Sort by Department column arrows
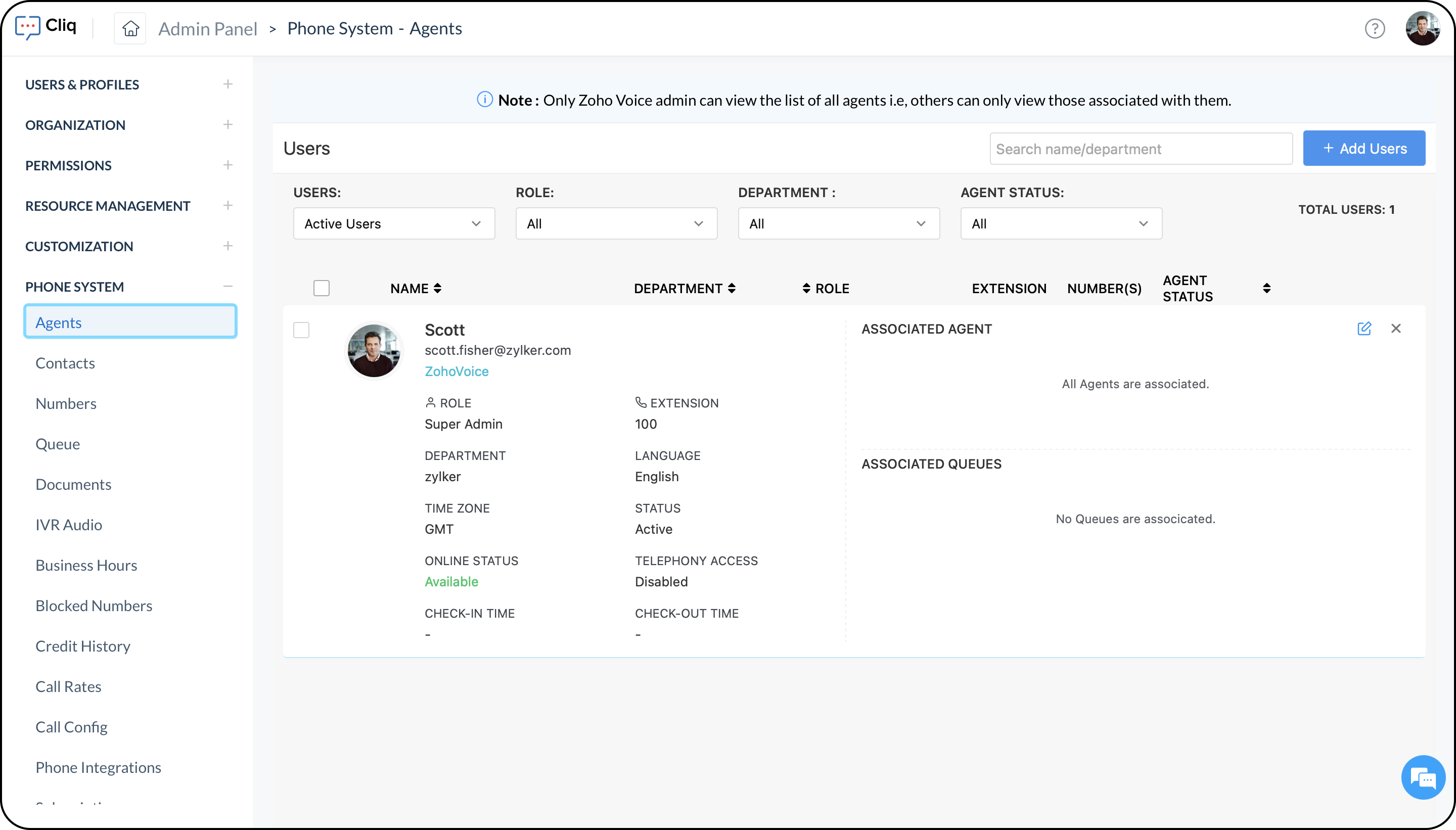1456x830 pixels. pyautogui.click(x=732, y=289)
